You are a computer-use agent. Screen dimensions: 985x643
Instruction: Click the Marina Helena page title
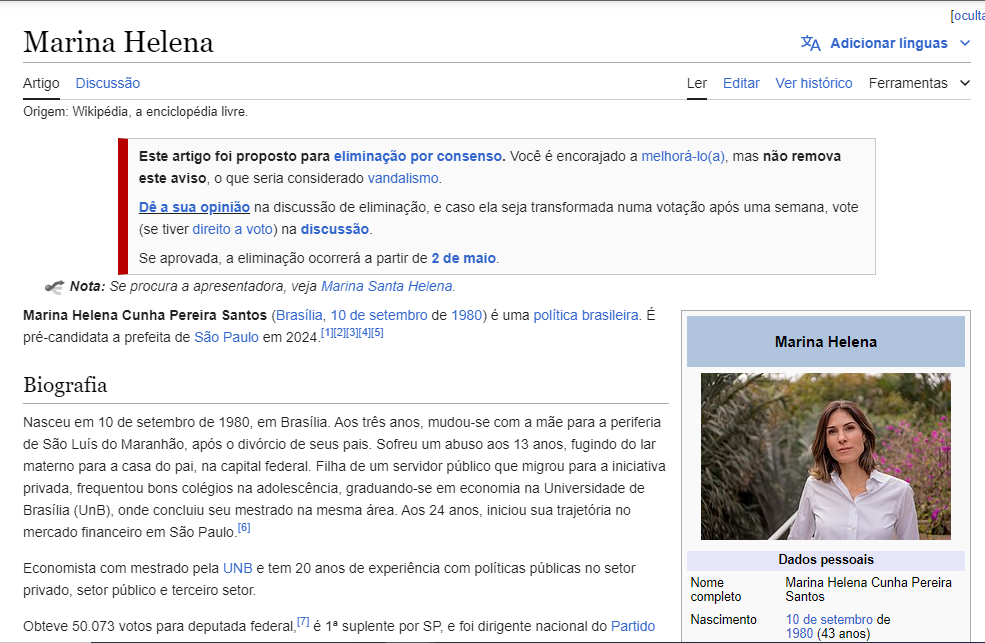point(118,43)
